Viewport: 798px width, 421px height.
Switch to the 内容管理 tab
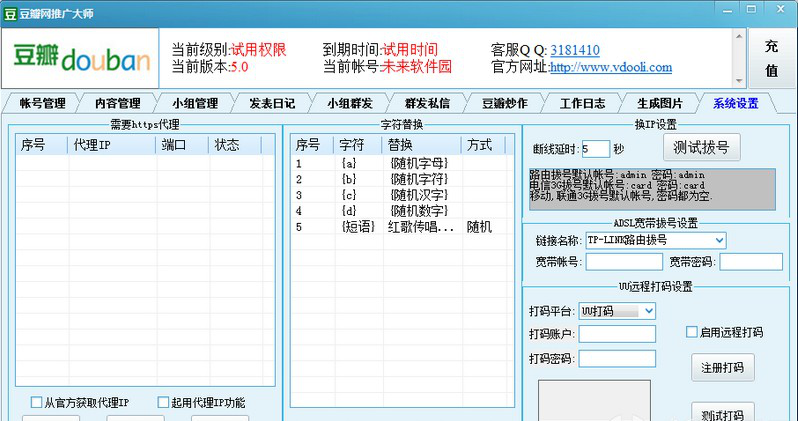click(x=118, y=103)
